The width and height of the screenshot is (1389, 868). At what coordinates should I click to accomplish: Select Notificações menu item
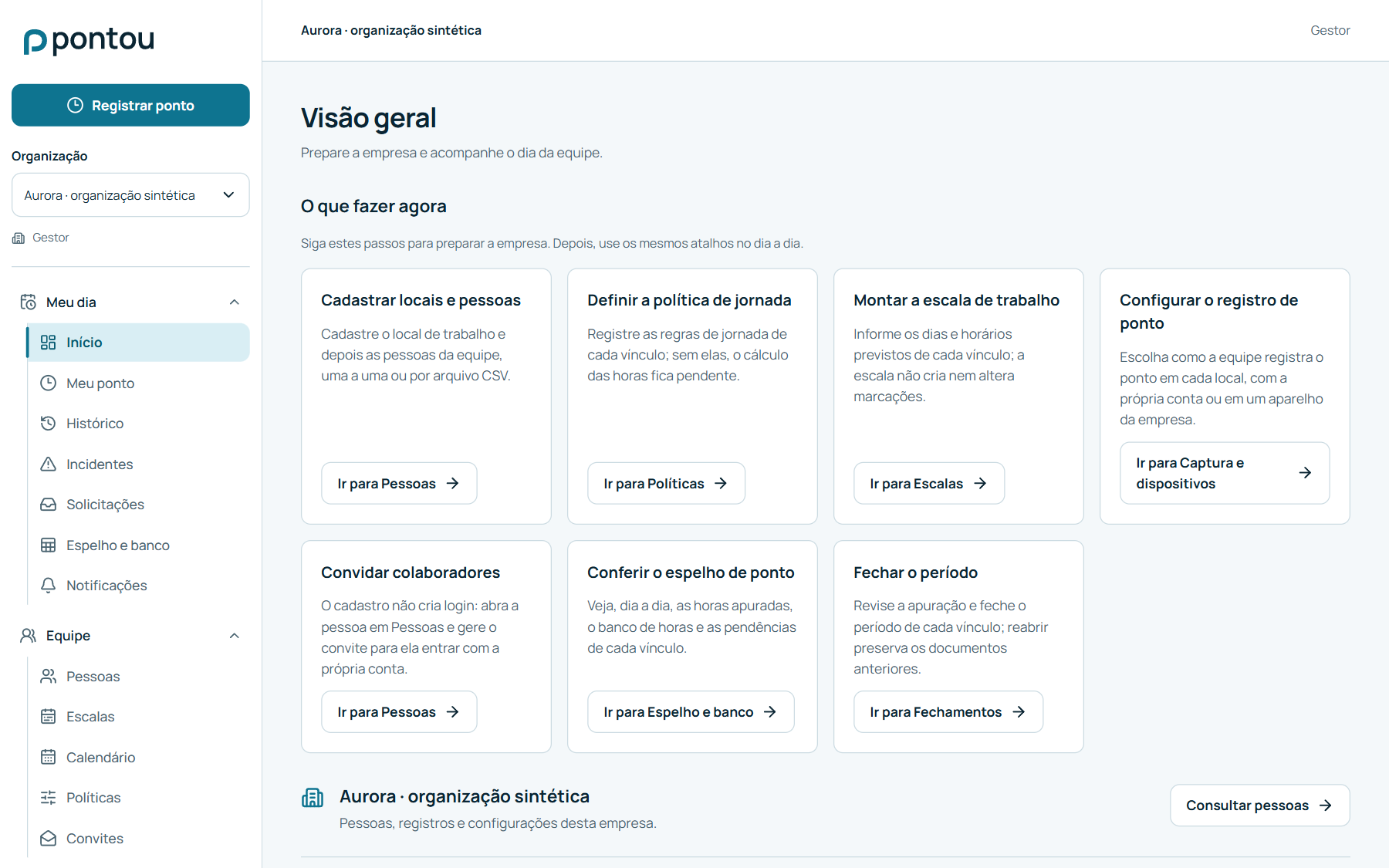[138, 586]
